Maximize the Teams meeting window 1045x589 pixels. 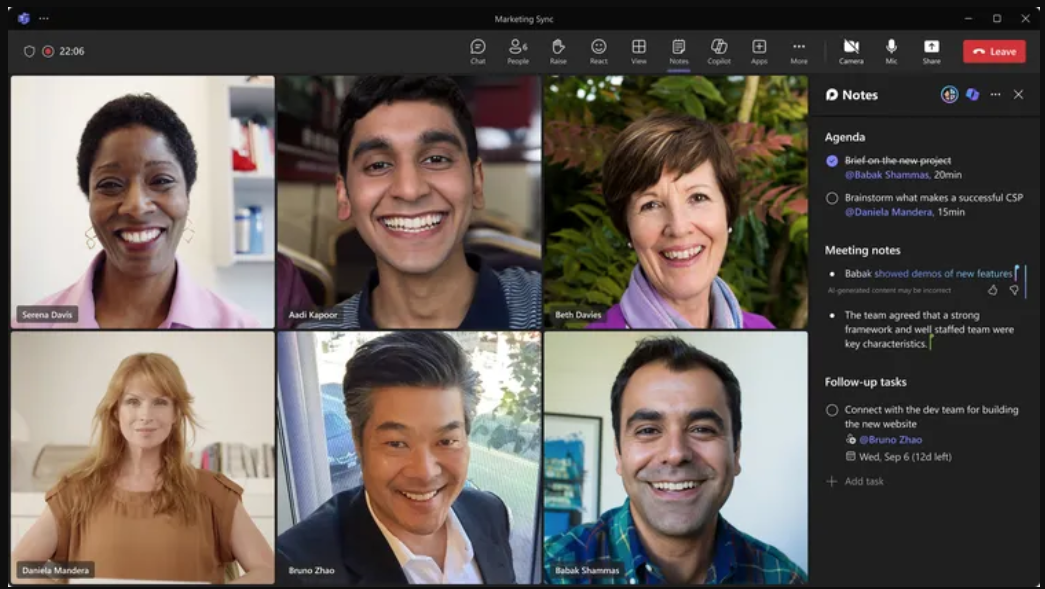point(997,19)
